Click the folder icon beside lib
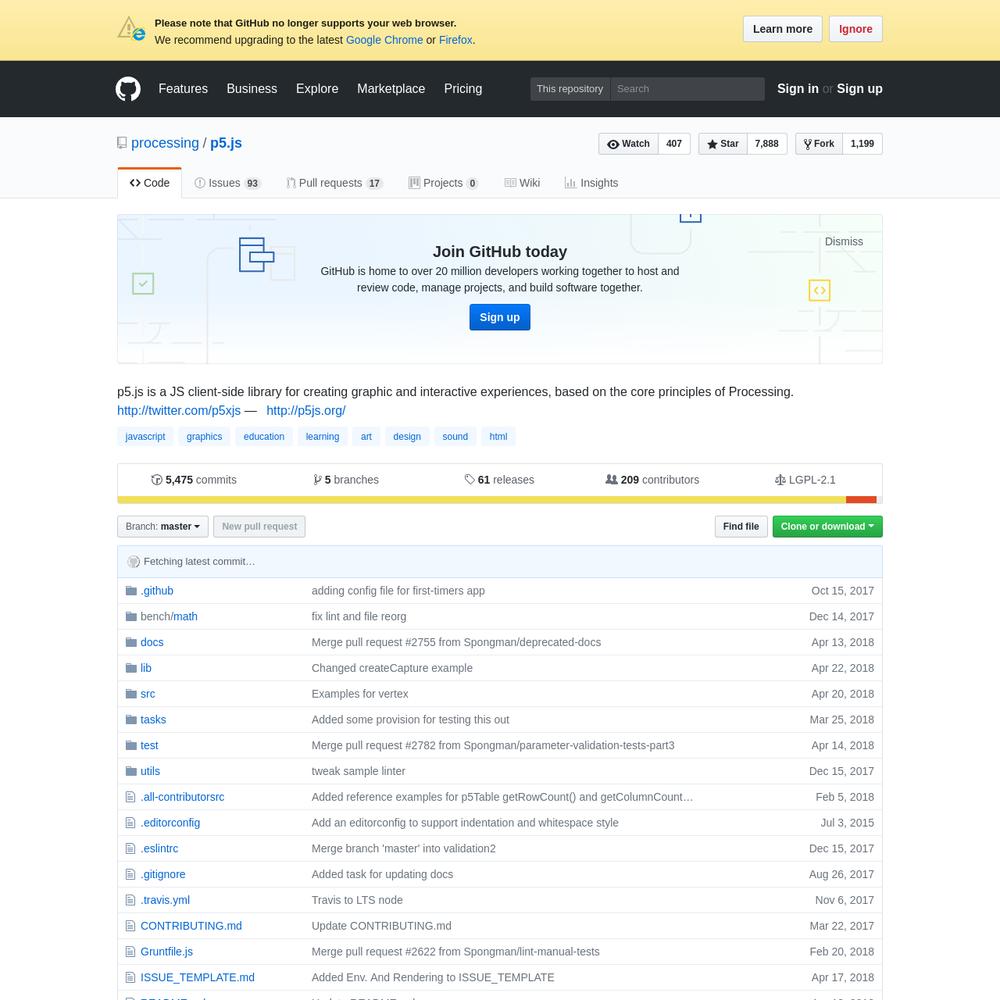Screen dimensions: 1000x1000 [x=131, y=668]
